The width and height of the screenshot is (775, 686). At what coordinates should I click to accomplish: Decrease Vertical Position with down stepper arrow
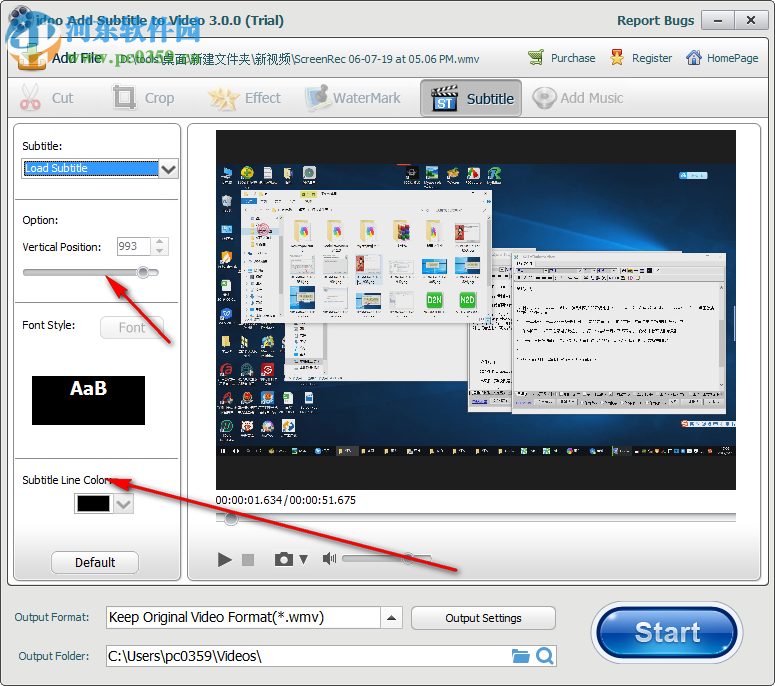click(160, 251)
